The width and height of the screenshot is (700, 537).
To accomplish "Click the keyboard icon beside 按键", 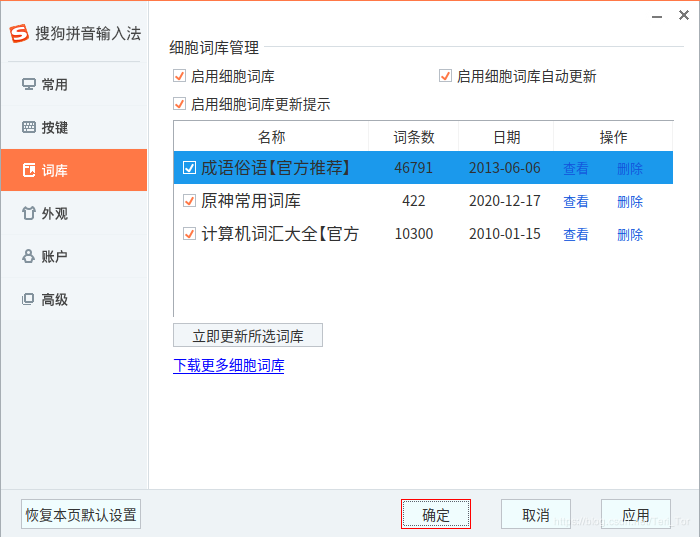I will (x=29, y=127).
